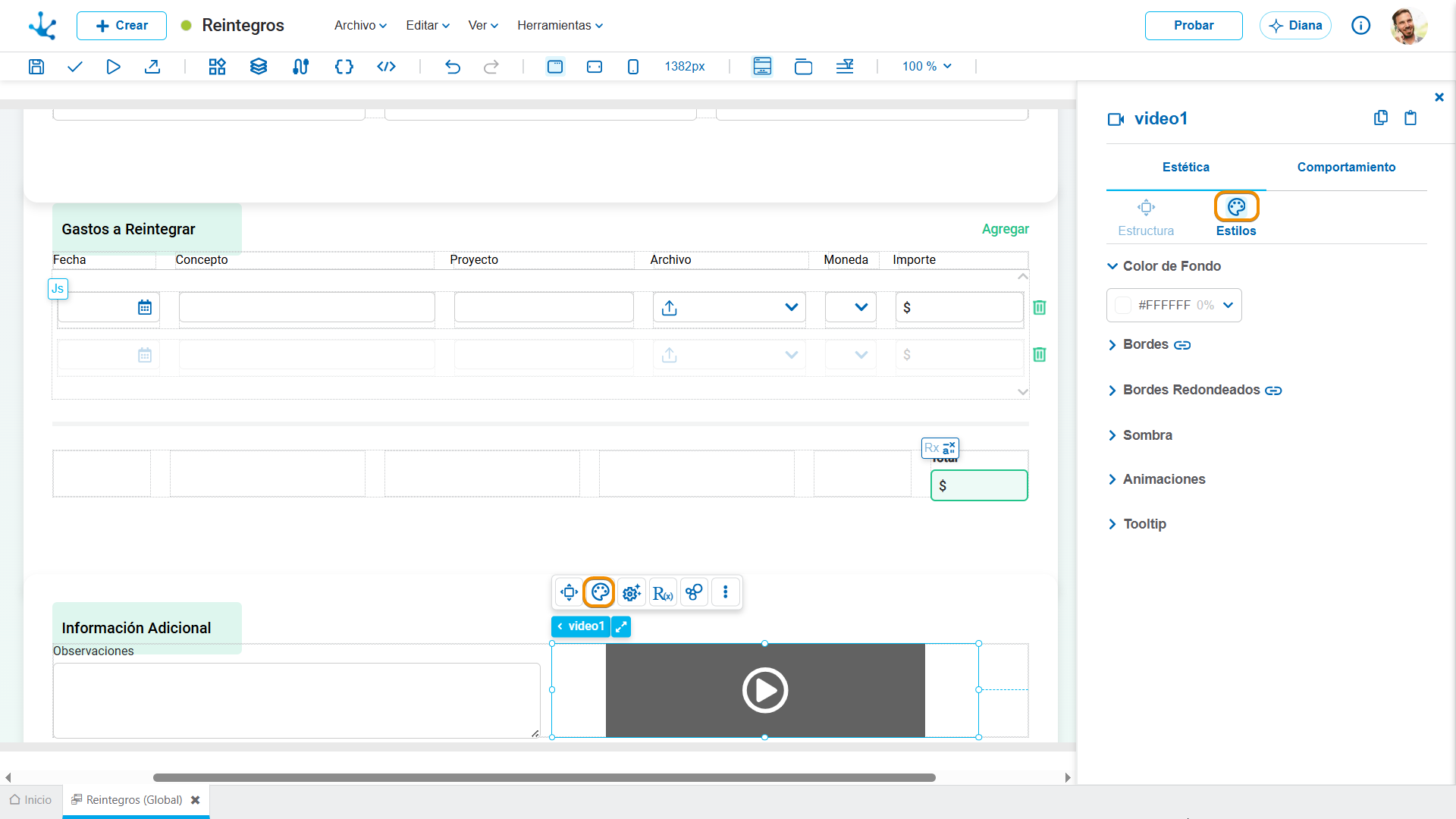This screenshot has height=819, width=1456.
Task: Undo the last action
Action: pyautogui.click(x=453, y=67)
